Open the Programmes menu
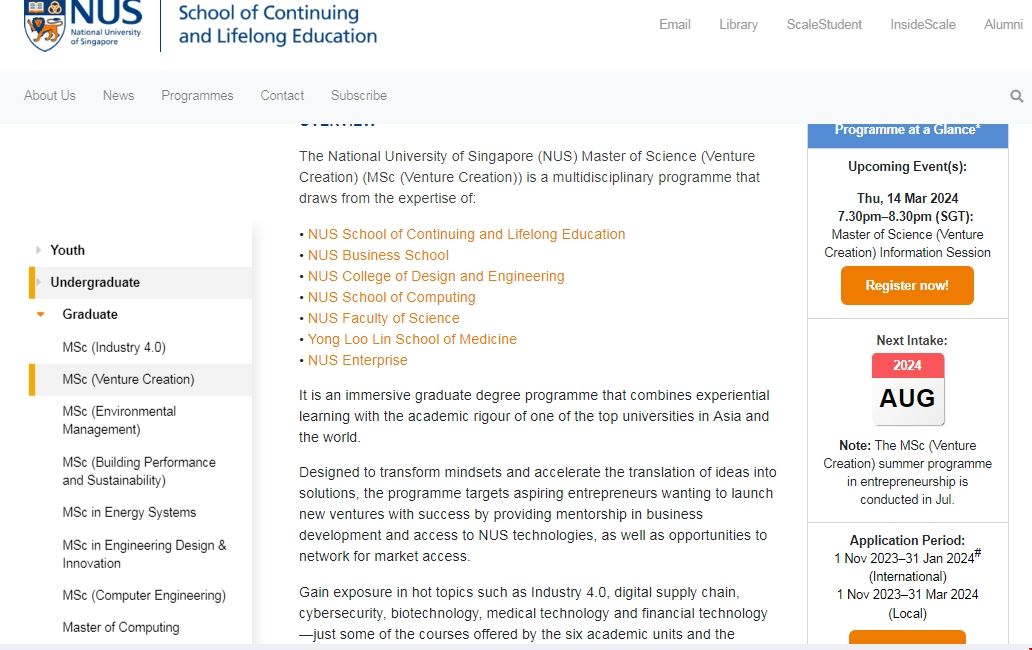Viewport: 1032px width, 650px height. point(197,95)
